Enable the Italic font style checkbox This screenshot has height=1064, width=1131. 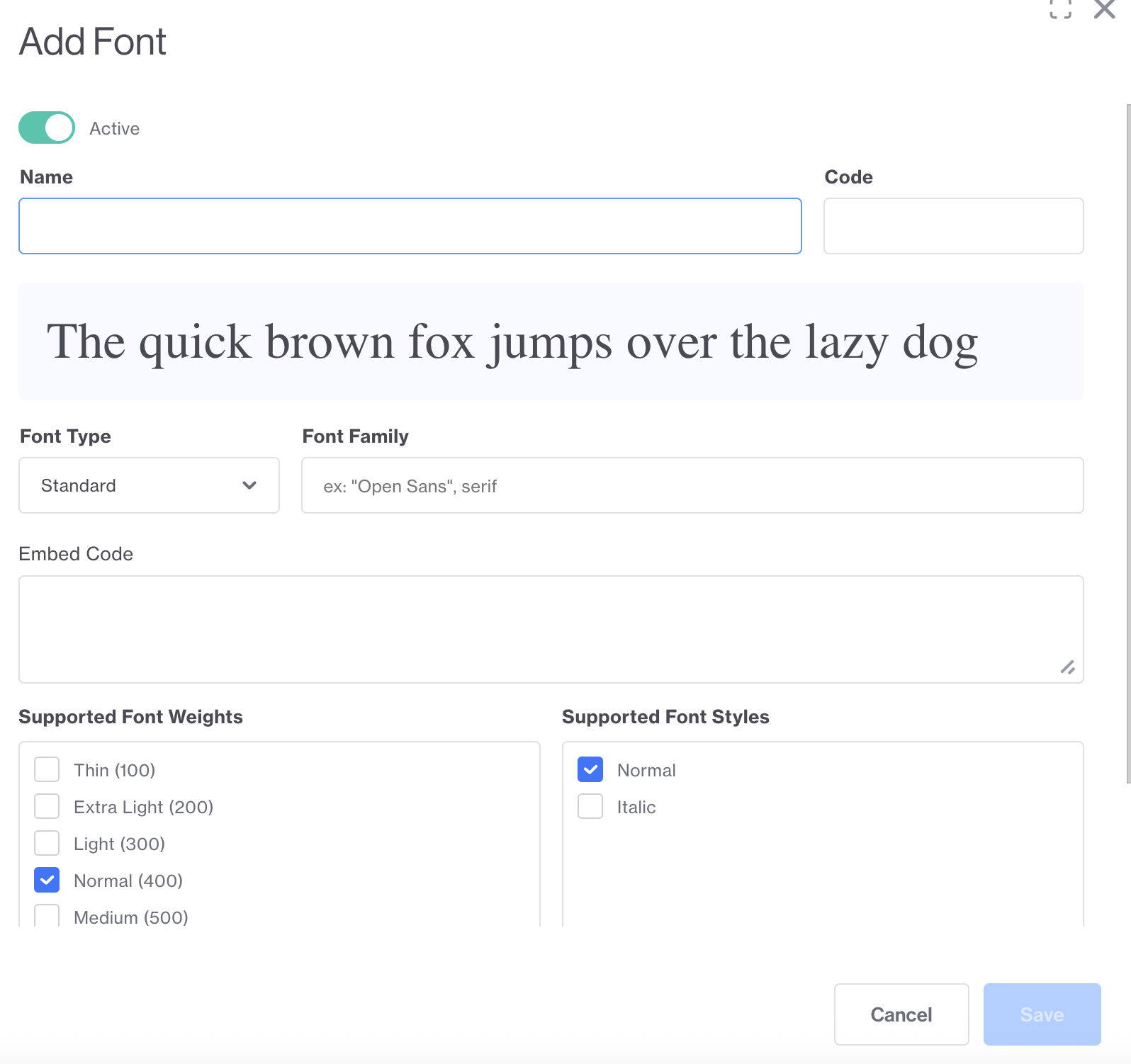pyautogui.click(x=590, y=806)
